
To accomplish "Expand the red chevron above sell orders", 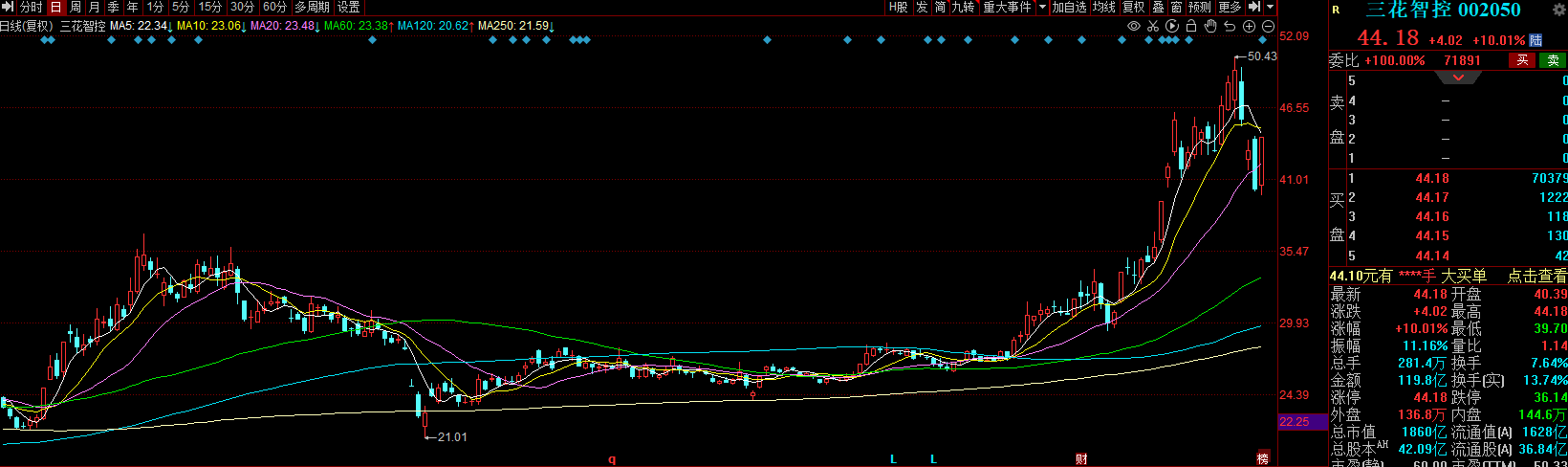I will [1458, 77].
